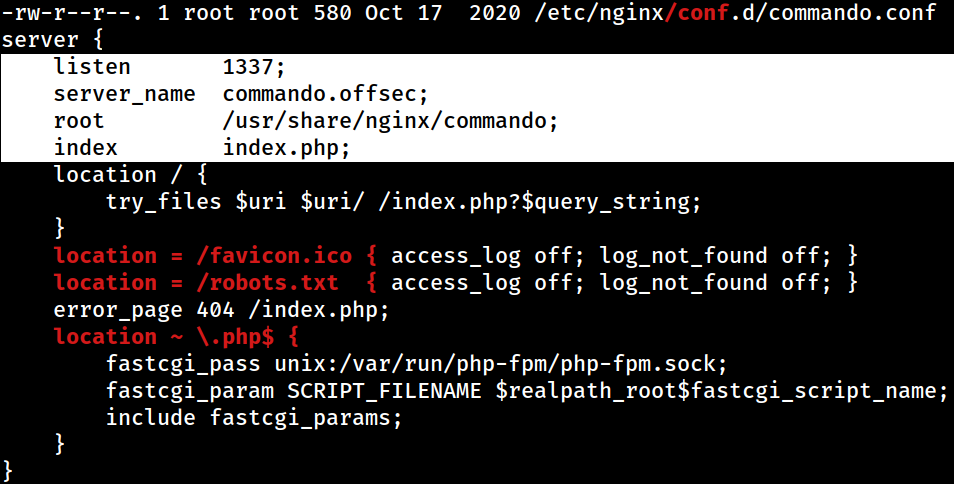Click the file path /etc/nginx/conf.d/commando.conf

coord(735,12)
